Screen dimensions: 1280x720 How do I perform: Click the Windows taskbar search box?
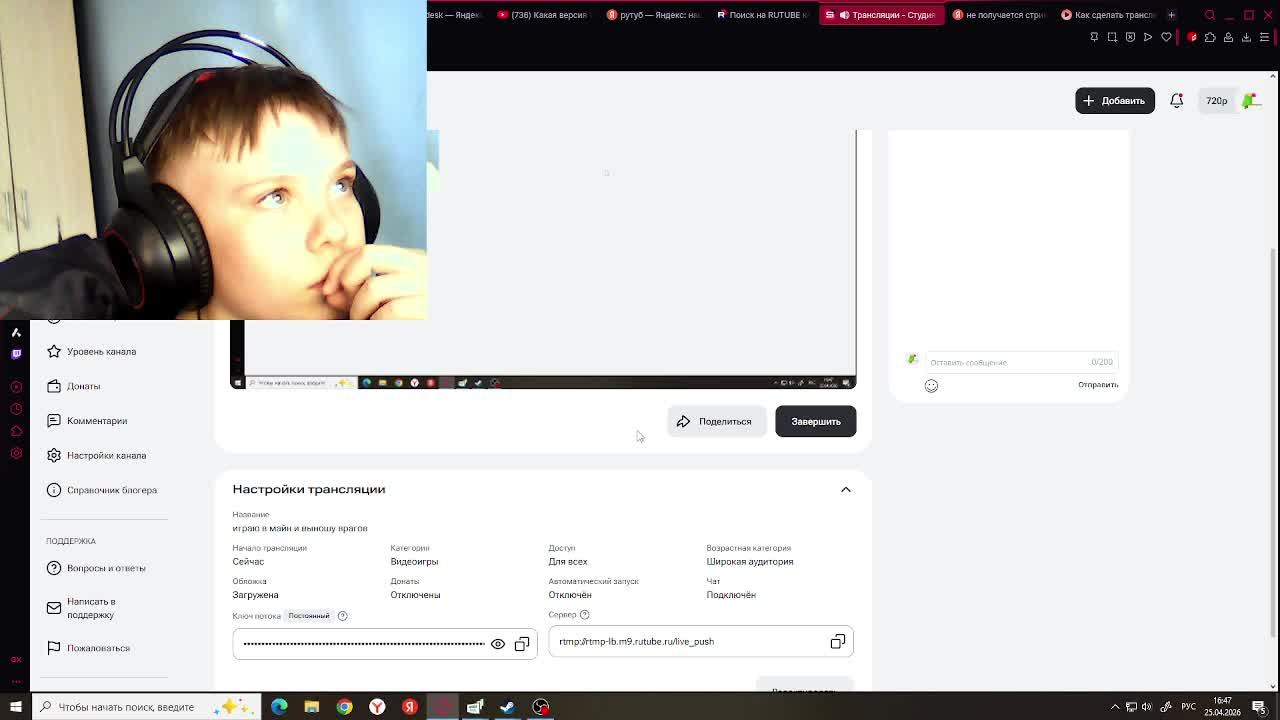(x=146, y=707)
